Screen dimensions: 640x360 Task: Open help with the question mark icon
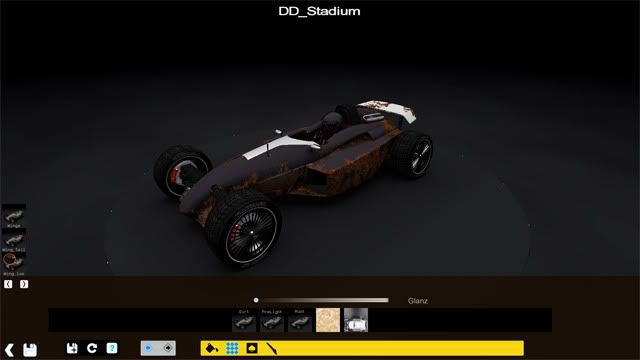[112, 348]
